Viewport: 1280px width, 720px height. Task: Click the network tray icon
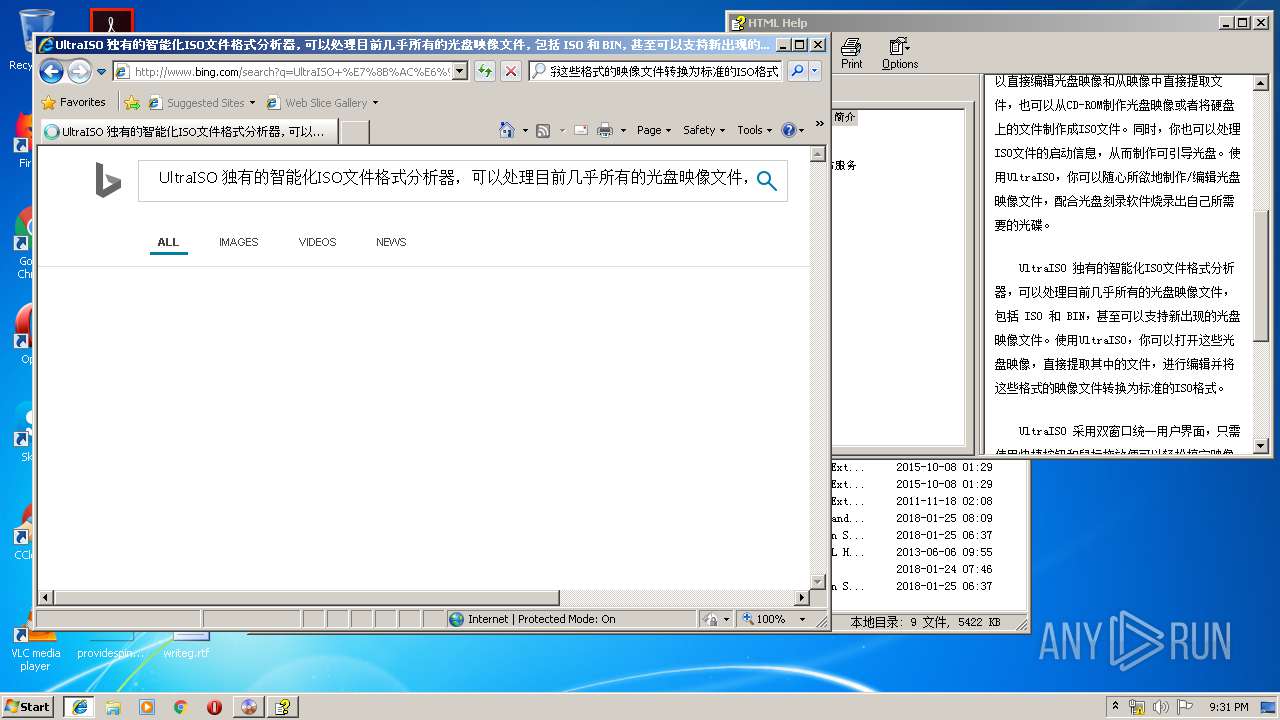[x=1137, y=707]
